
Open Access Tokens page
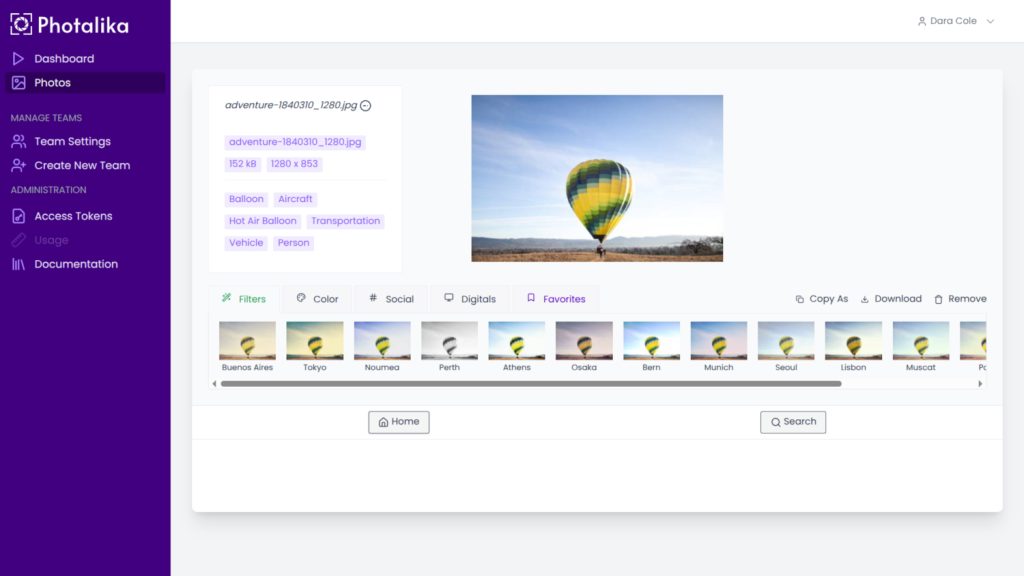click(x=73, y=216)
